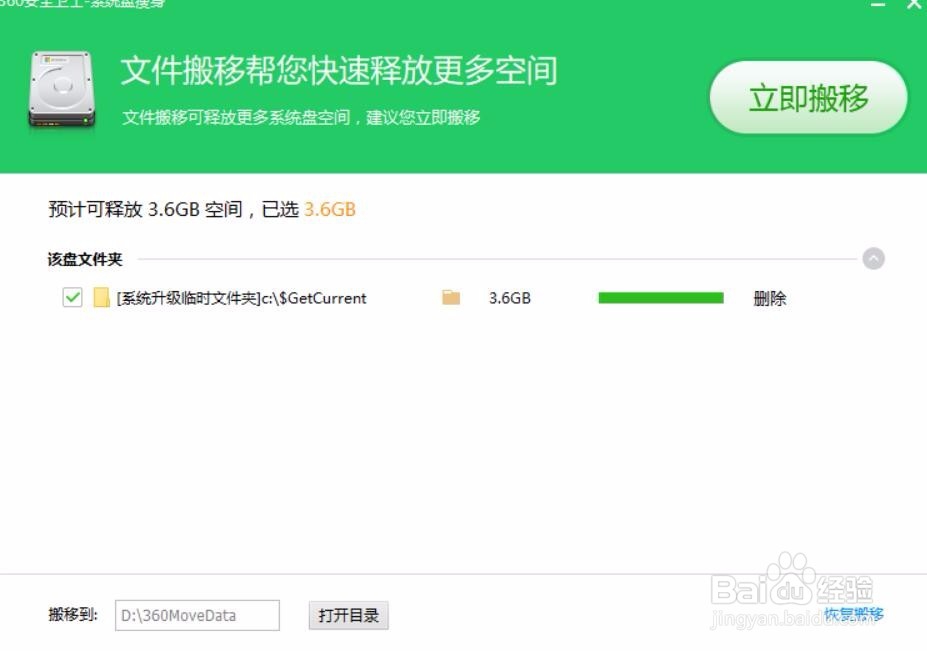927x651 pixels.
Task: Close the 360 system disk window
Action: point(915,4)
